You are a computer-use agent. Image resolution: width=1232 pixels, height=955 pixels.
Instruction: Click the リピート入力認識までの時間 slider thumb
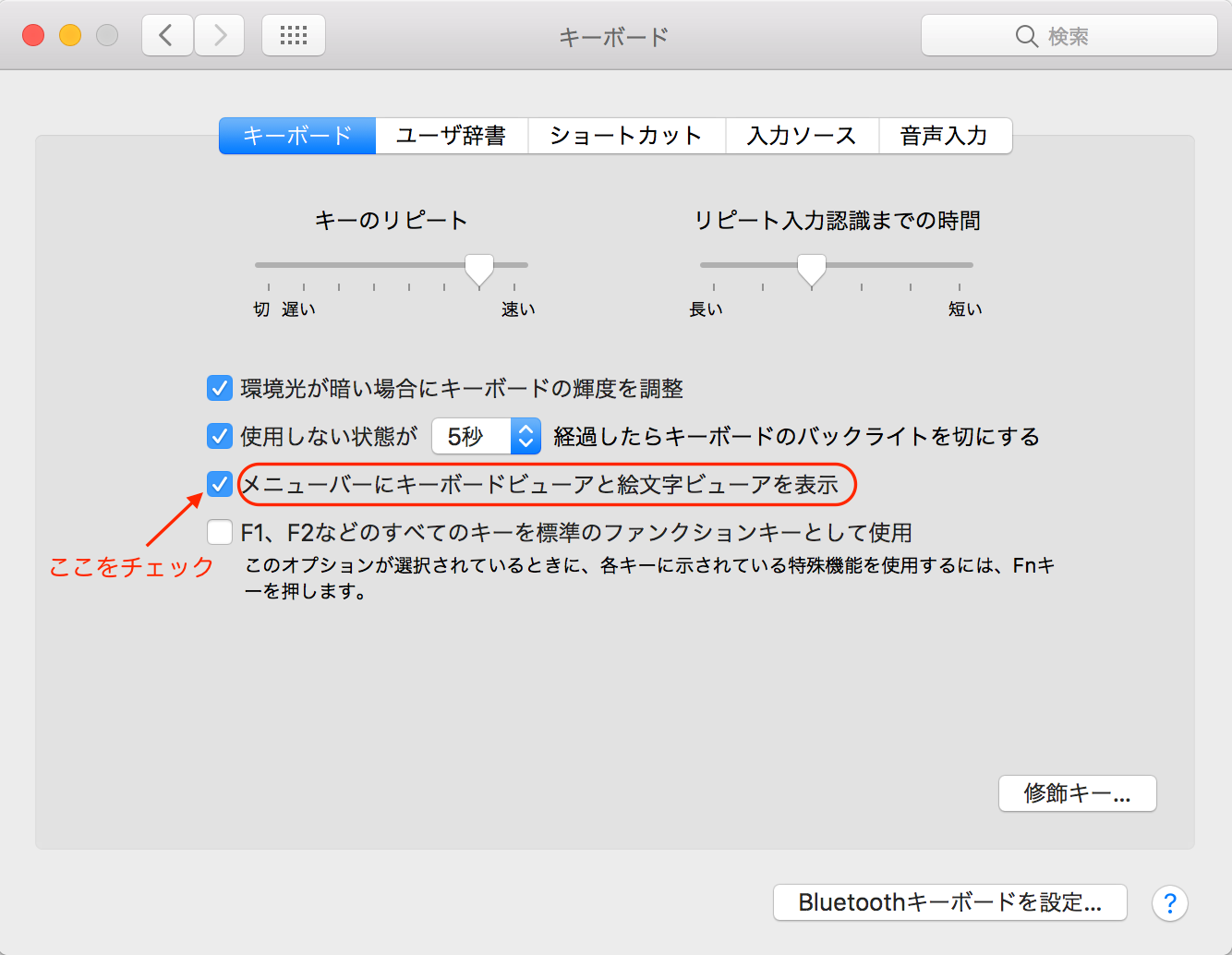(812, 270)
